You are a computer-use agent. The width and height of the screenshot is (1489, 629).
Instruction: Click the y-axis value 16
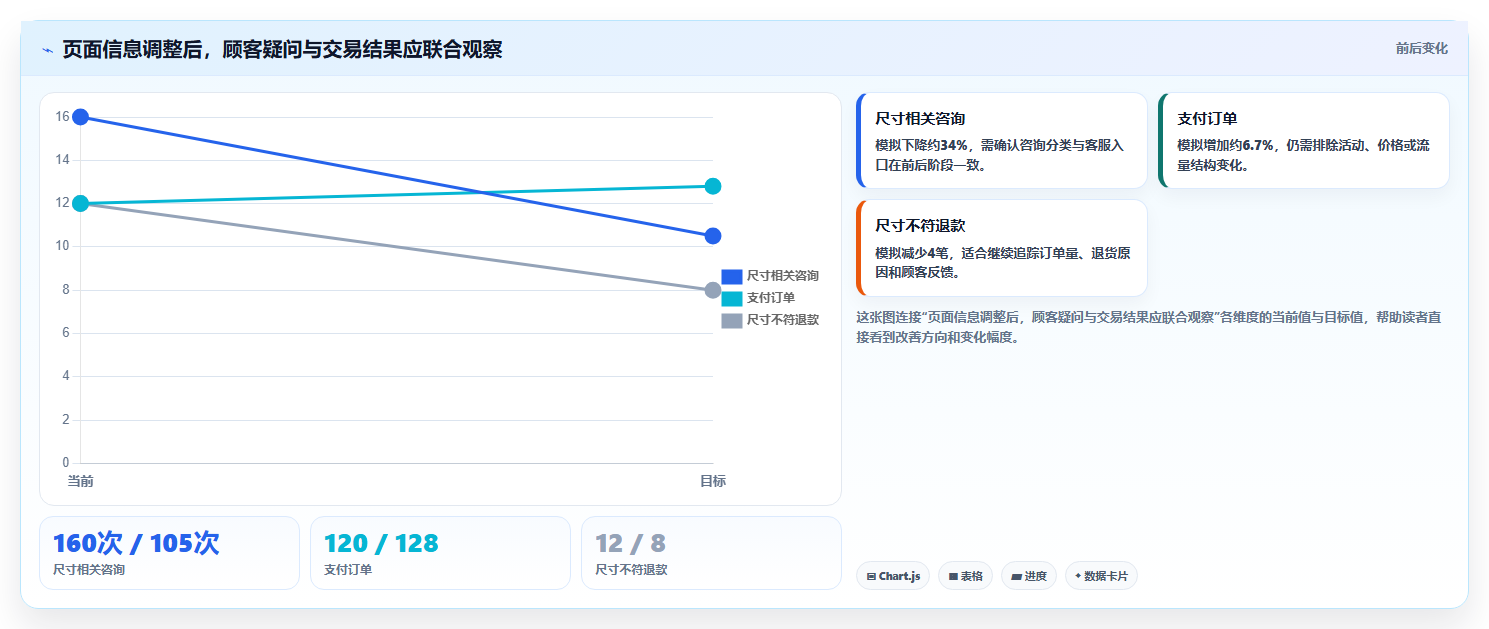[x=62, y=117]
